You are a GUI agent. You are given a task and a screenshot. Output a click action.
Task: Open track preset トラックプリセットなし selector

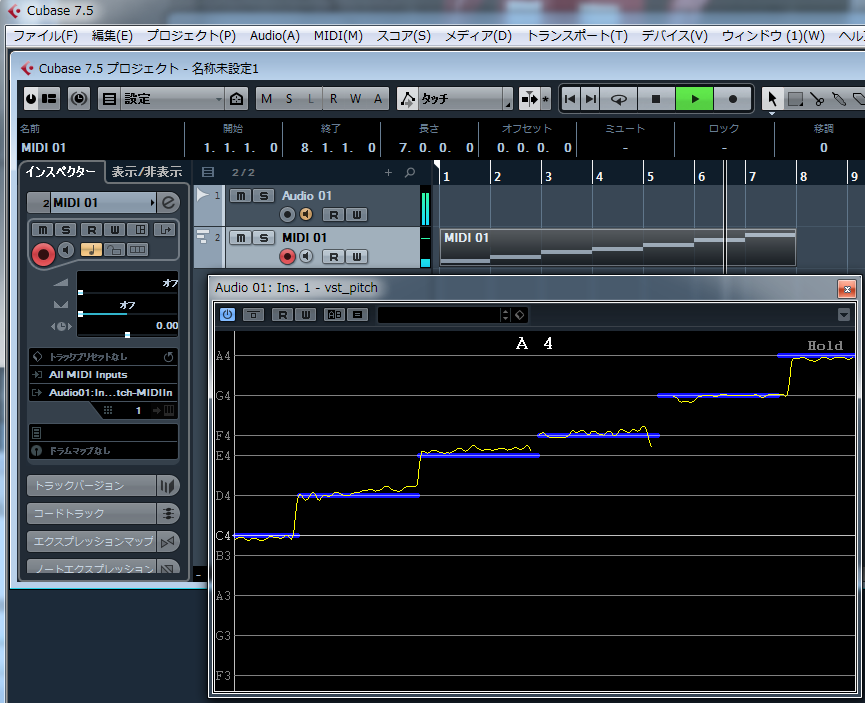(103, 357)
